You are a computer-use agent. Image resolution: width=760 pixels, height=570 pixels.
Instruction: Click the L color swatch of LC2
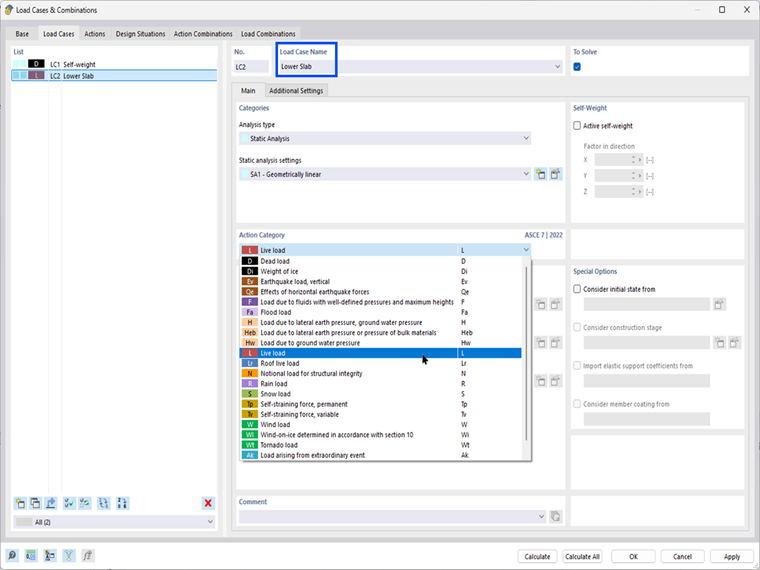coord(36,76)
